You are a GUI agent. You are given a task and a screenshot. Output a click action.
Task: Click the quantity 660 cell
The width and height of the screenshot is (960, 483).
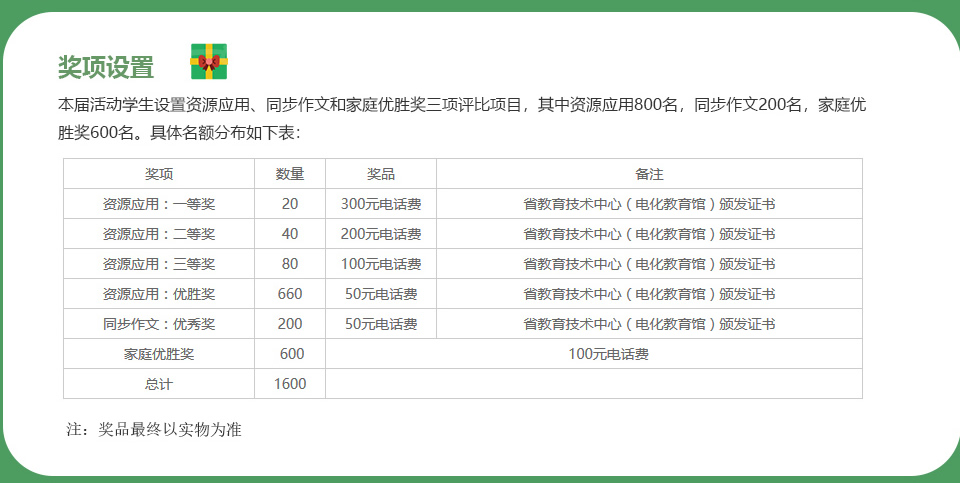tap(290, 294)
